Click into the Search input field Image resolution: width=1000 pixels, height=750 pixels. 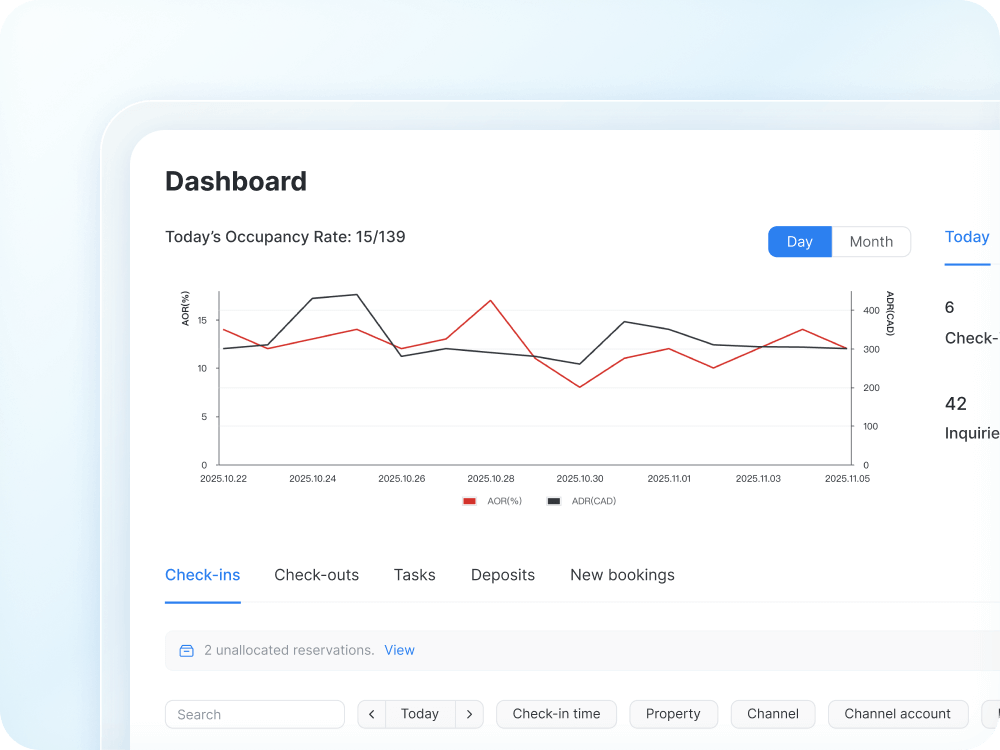coord(255,714)
